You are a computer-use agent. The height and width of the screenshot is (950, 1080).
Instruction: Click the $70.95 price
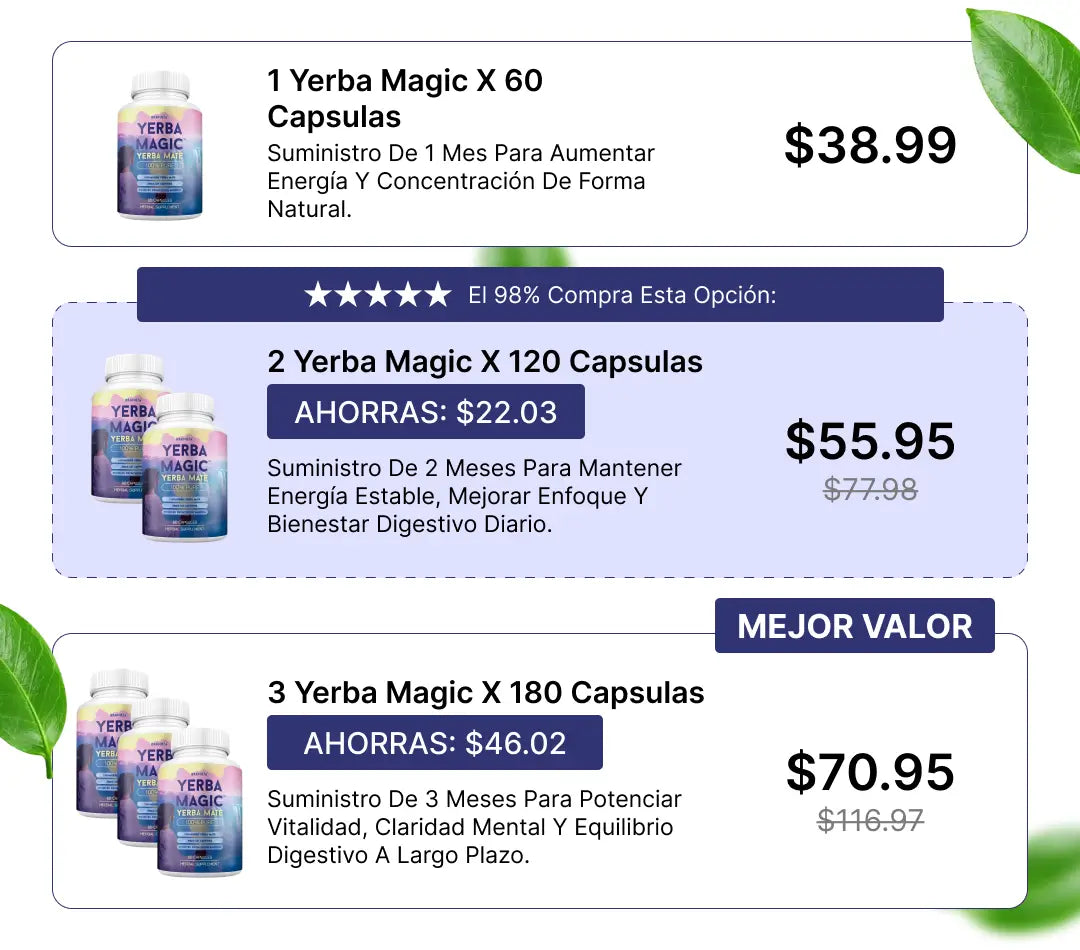click(x=871, y=772)
